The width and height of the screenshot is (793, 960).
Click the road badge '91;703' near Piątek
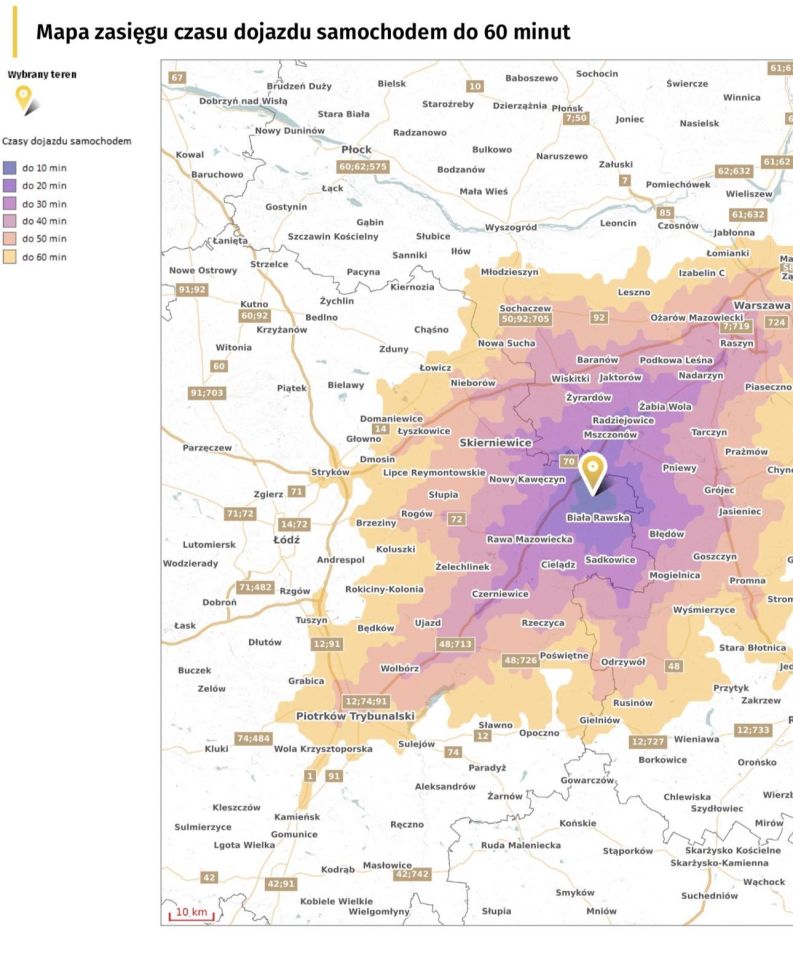[206, 392]
